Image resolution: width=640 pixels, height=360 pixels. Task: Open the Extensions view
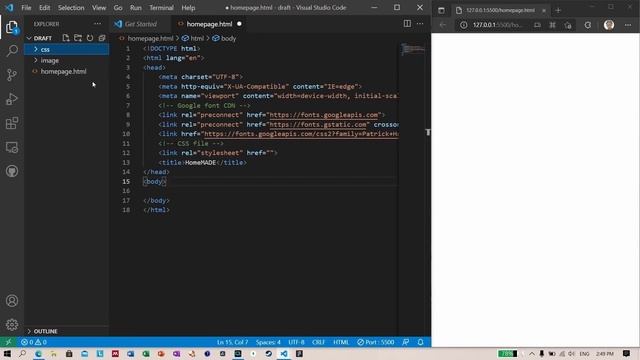click(x=12, y=123)
